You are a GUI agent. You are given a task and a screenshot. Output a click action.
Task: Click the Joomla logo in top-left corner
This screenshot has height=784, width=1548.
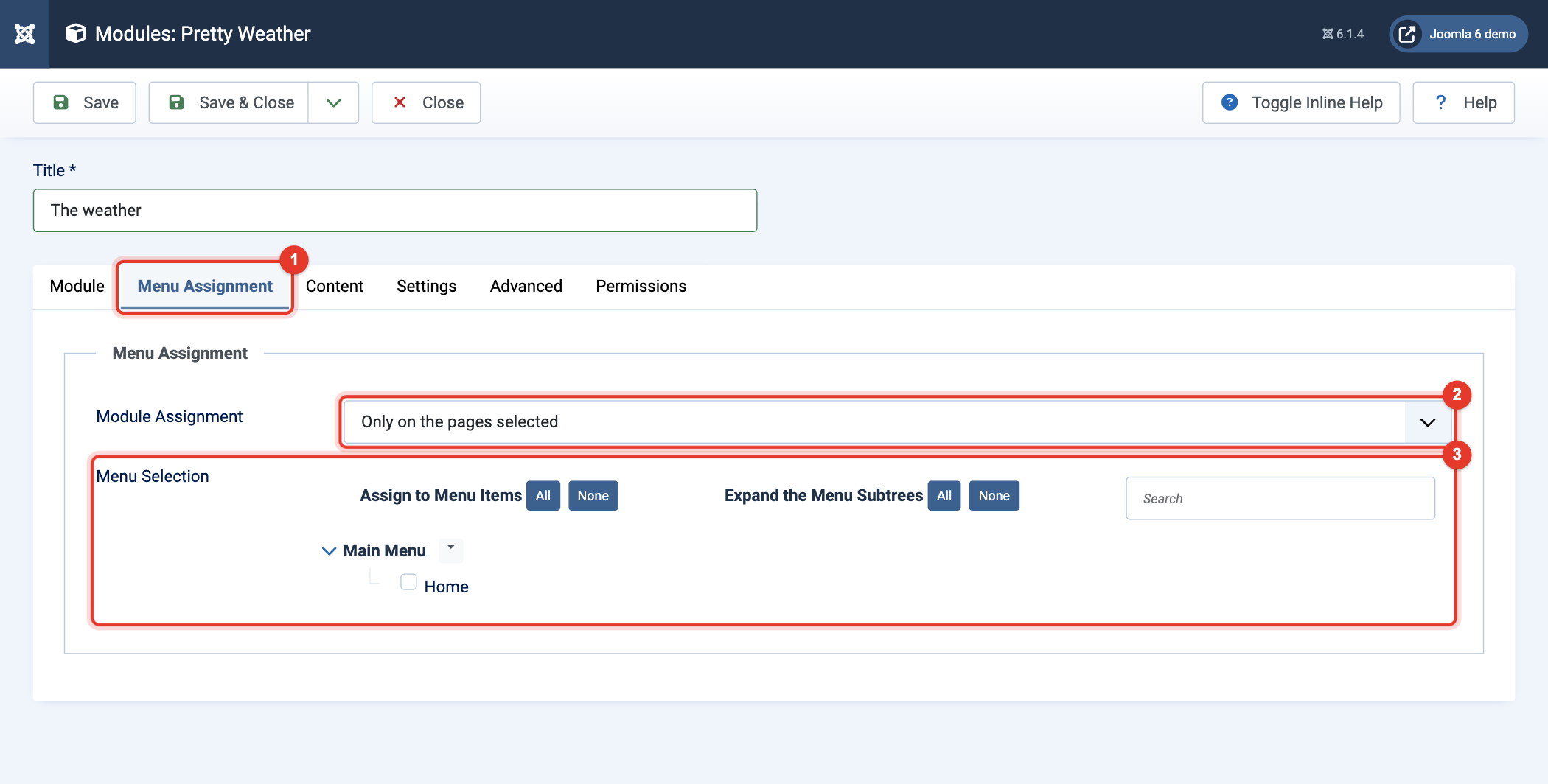(x=24, y=34)
